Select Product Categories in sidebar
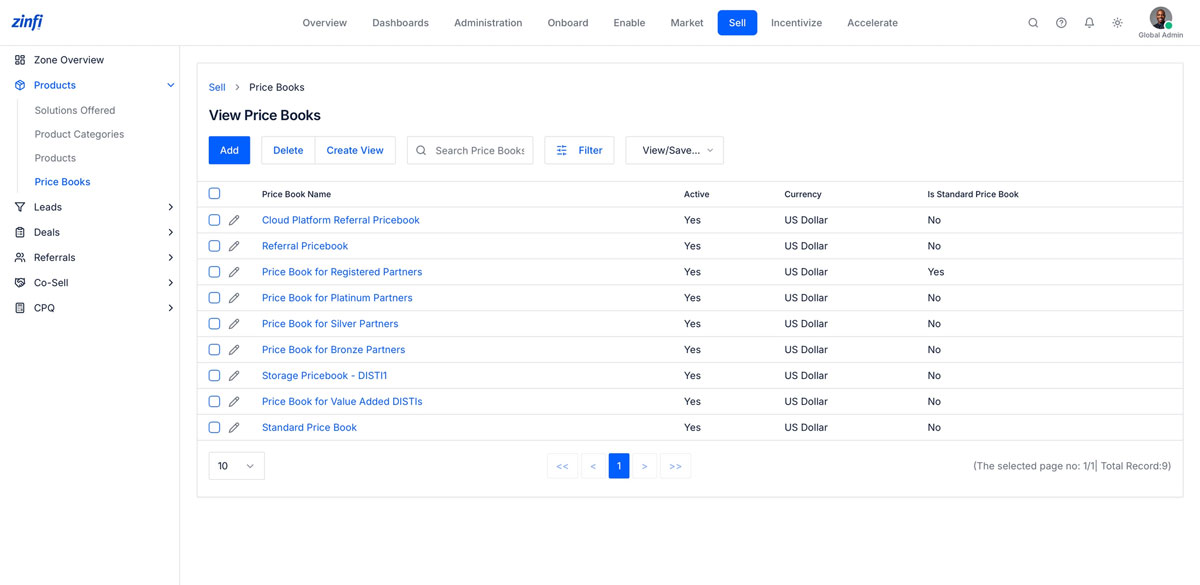The height and width of the screenshot is (585, 1200). [x=79, y=134]
